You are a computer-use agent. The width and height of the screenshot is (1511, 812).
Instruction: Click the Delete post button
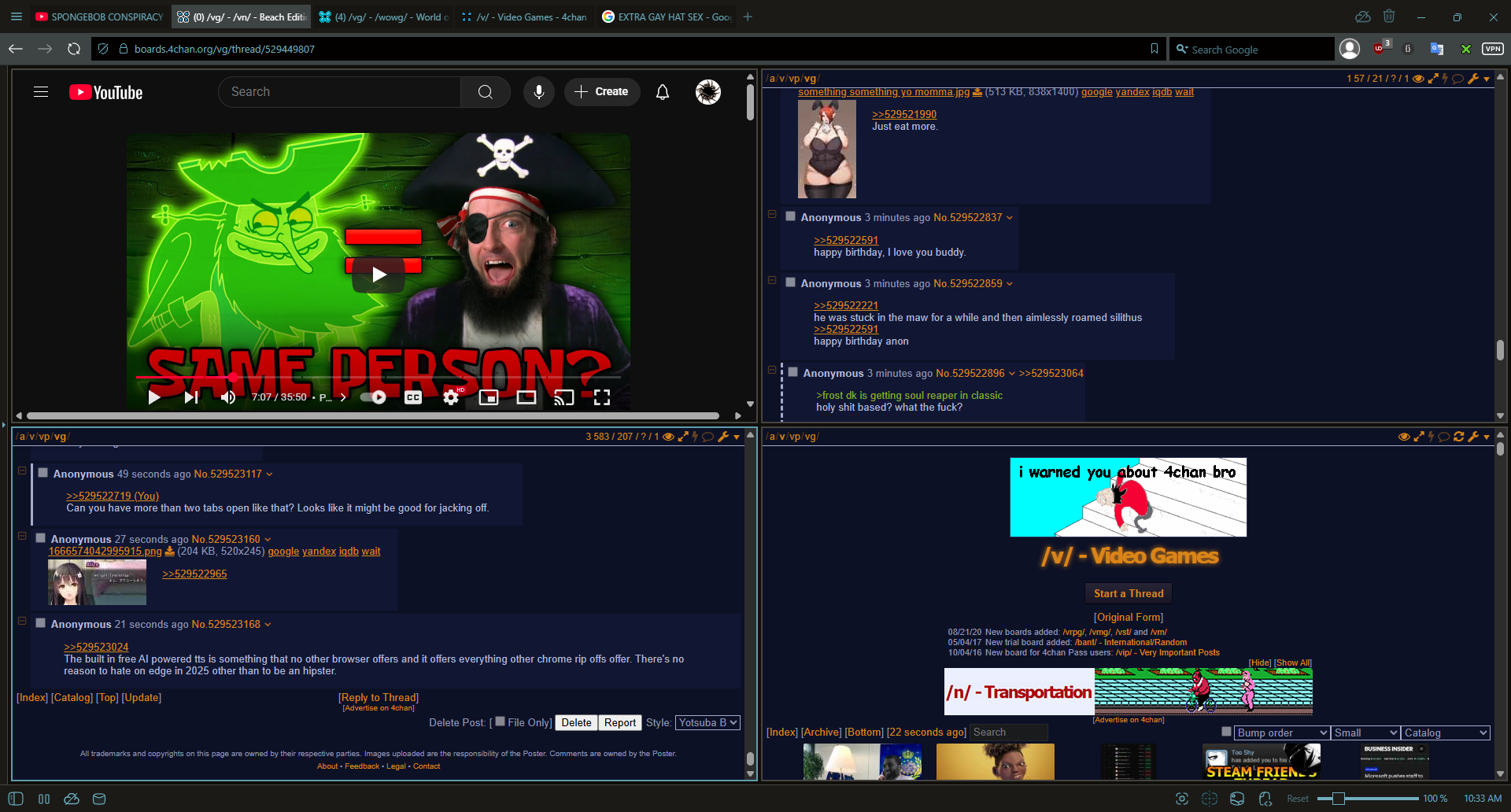576,722
